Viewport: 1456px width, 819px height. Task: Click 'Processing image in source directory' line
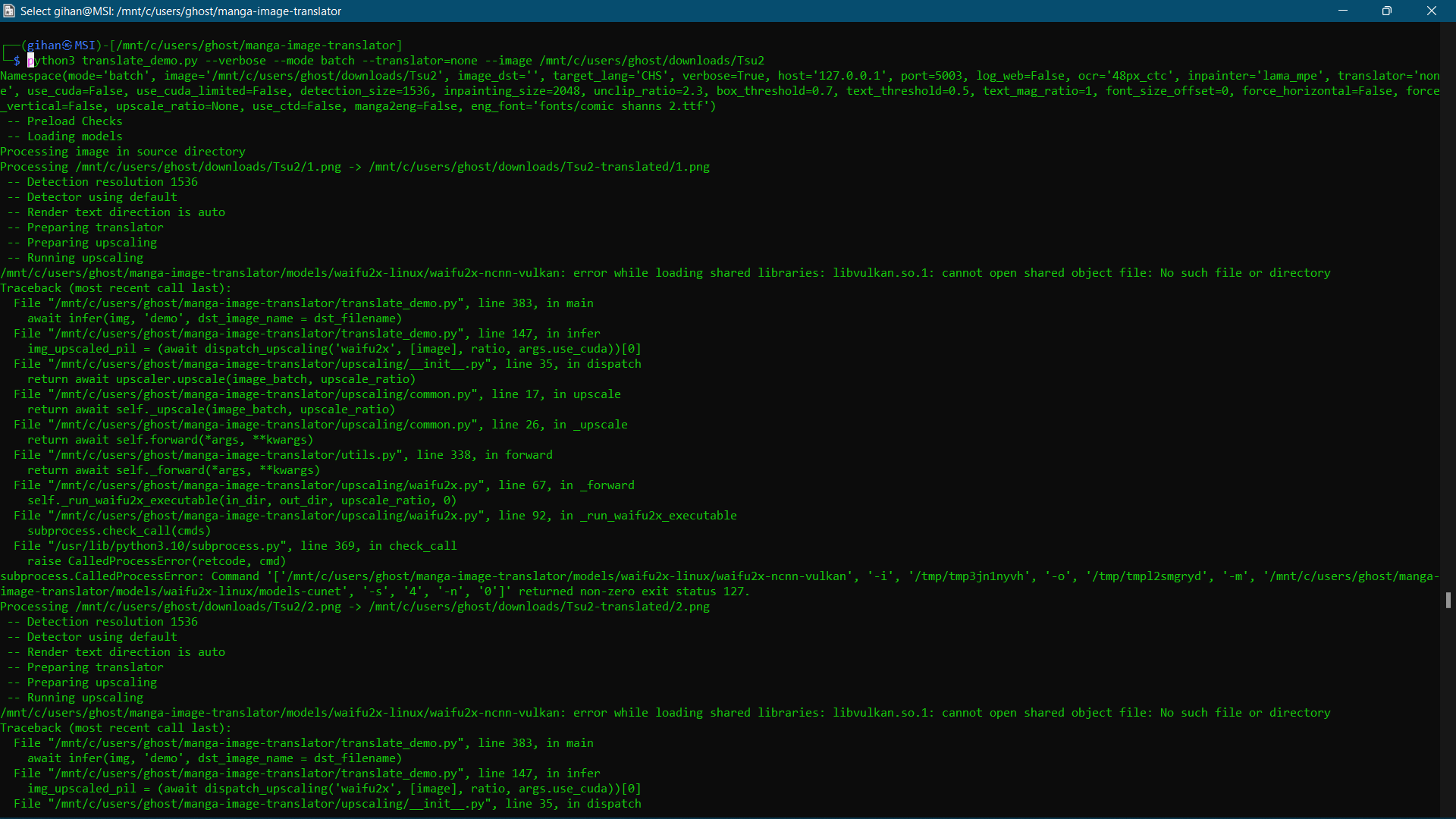coord(123,152)
